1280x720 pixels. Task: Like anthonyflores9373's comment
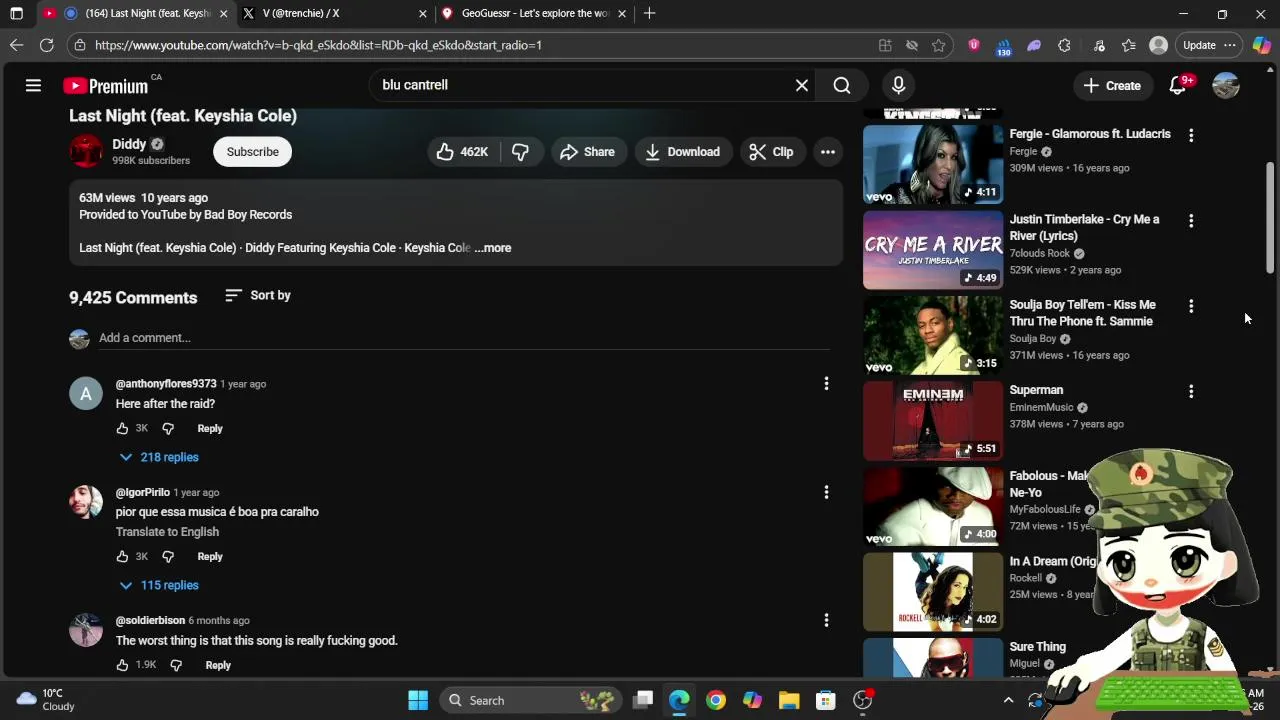point(122,428)
